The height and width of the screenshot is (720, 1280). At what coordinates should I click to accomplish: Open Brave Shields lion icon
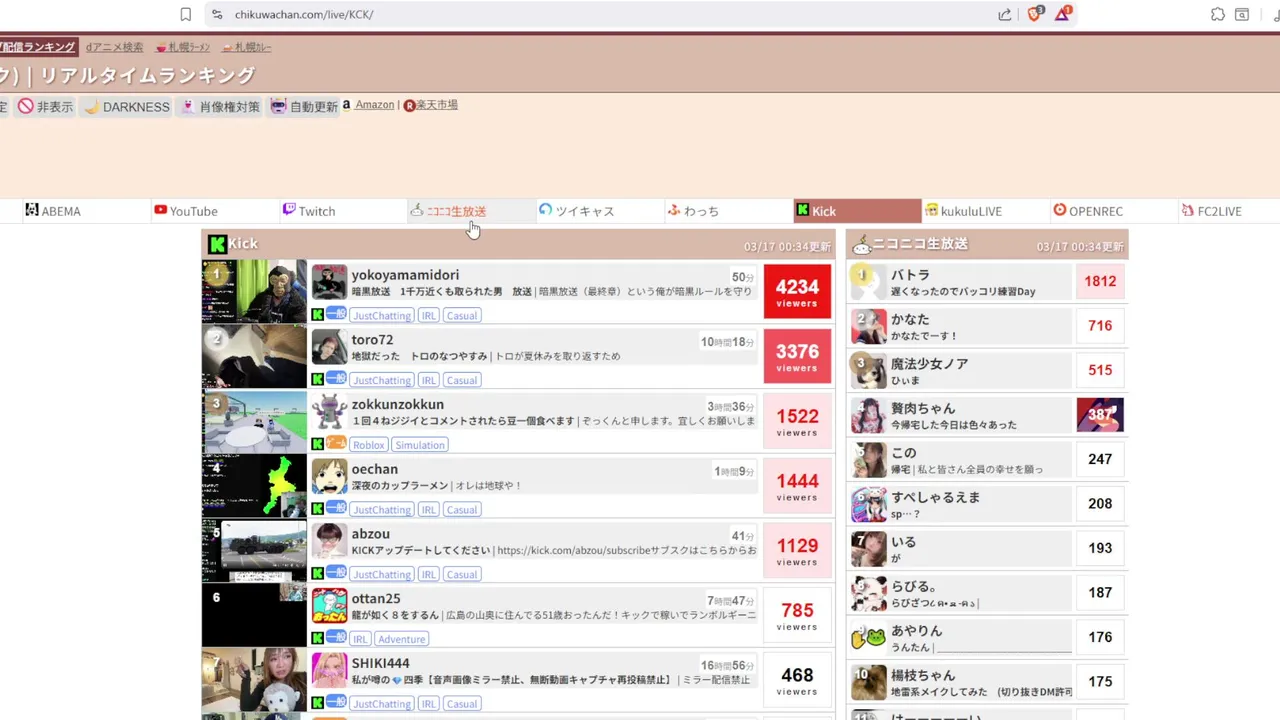coord(1035,14)
